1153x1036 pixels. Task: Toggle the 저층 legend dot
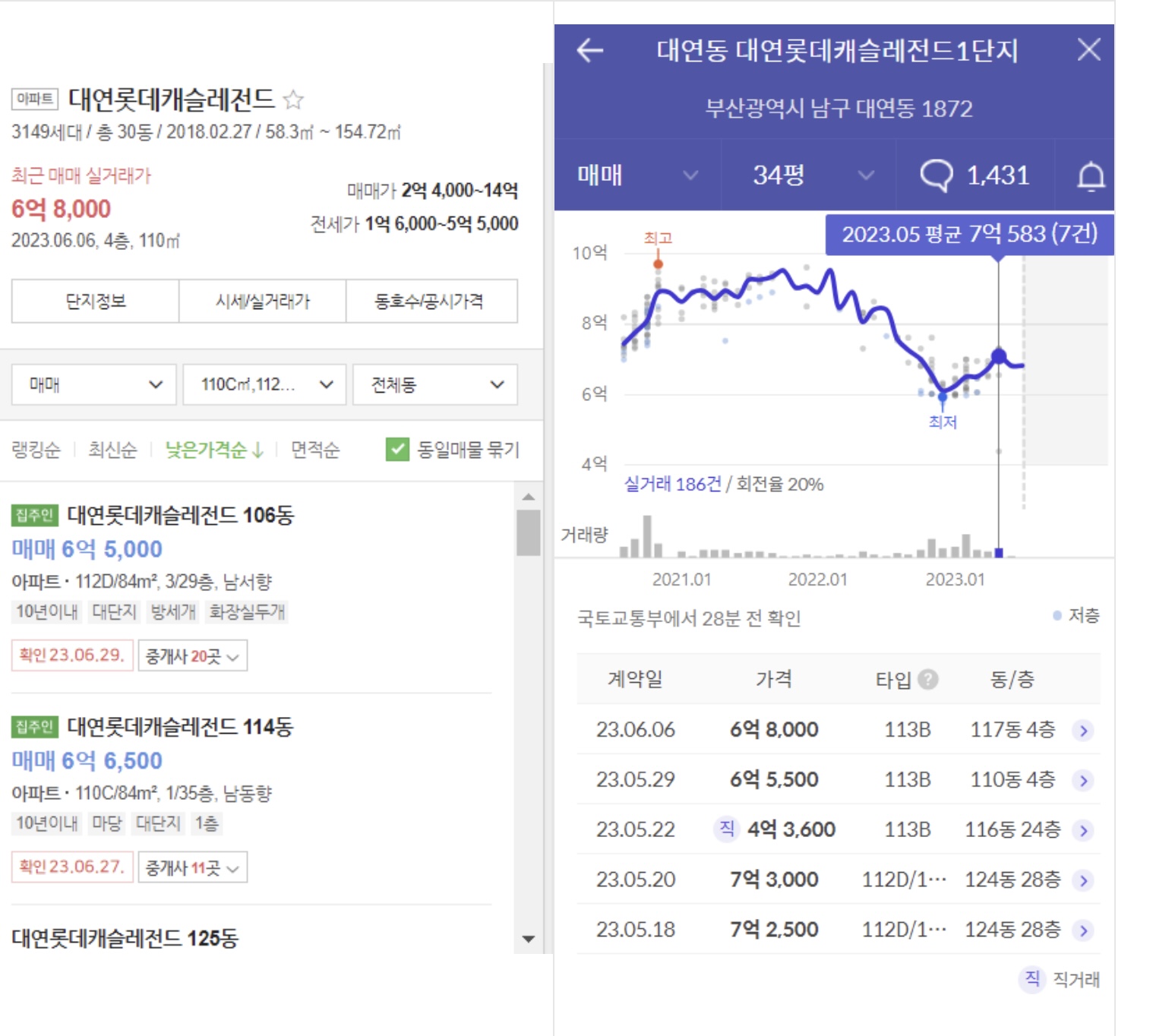click(x=1057, y=615)
